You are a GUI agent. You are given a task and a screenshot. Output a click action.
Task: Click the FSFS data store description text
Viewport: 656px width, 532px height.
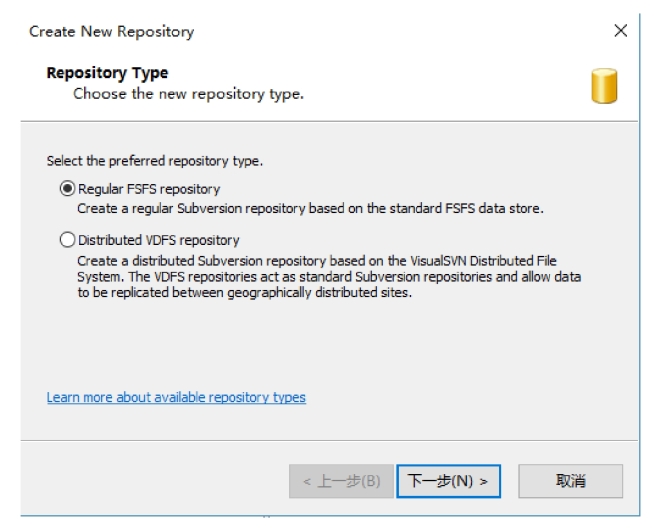click(x=310, y=208)
